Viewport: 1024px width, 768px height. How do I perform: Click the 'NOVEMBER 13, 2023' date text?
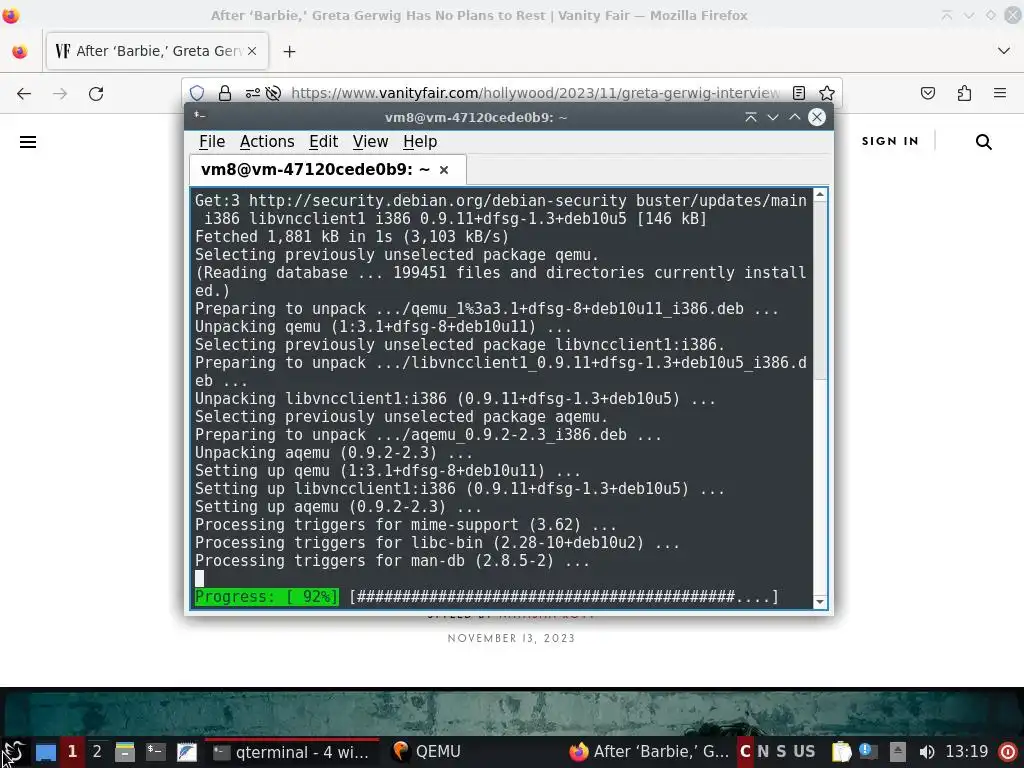(511, 638)
